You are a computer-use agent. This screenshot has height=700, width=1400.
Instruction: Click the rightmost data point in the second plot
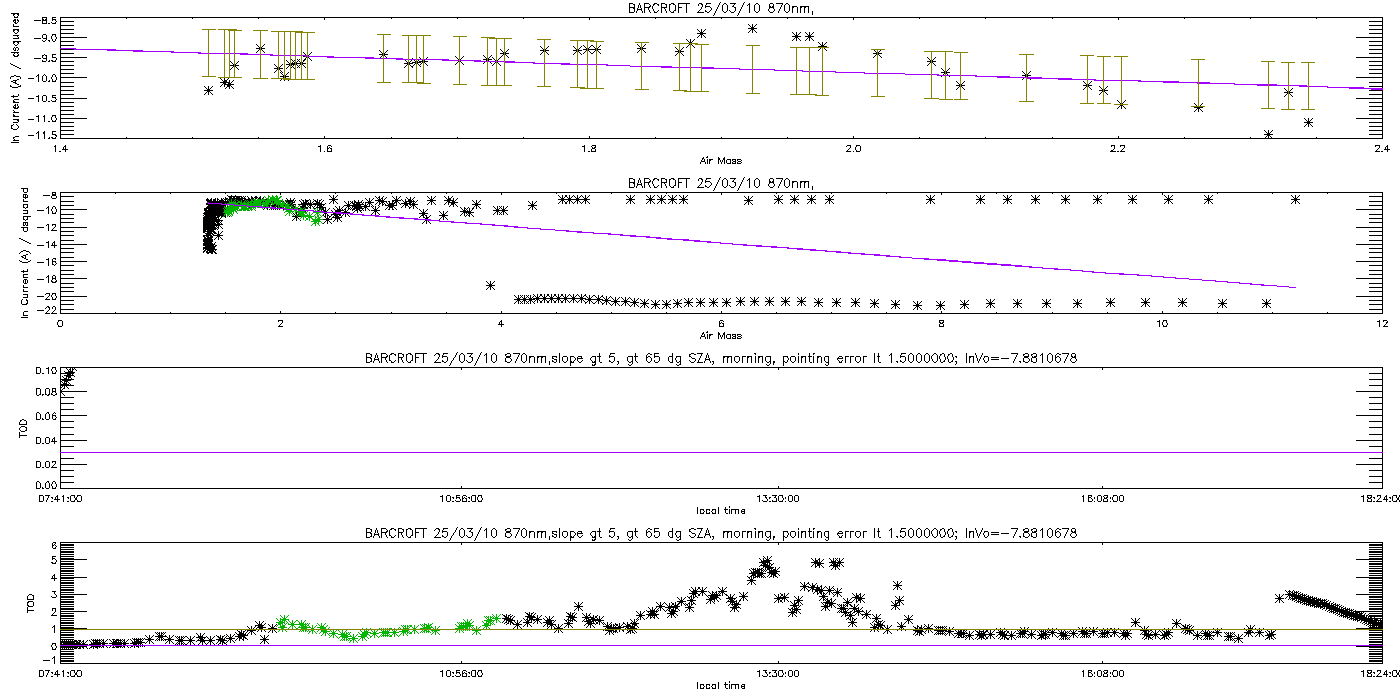(1296, 199)
